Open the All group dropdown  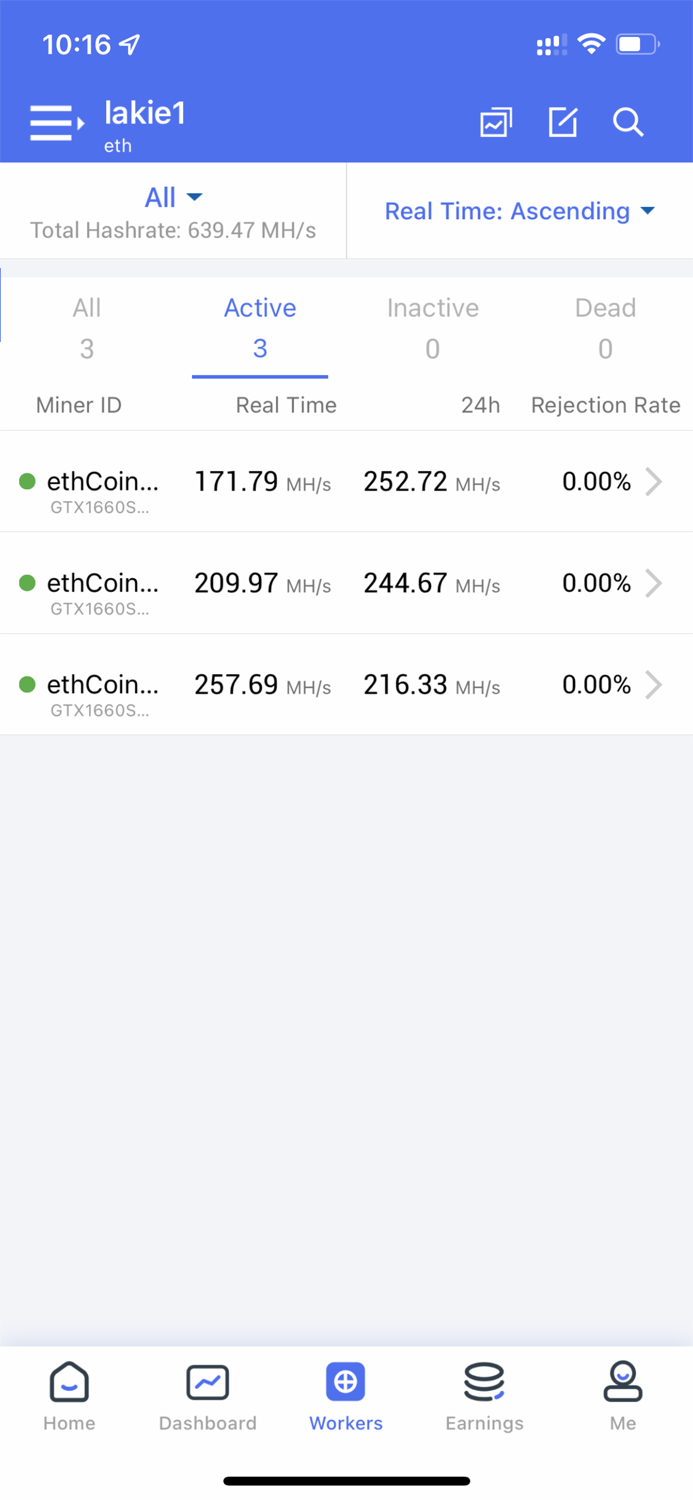(172, 197)
